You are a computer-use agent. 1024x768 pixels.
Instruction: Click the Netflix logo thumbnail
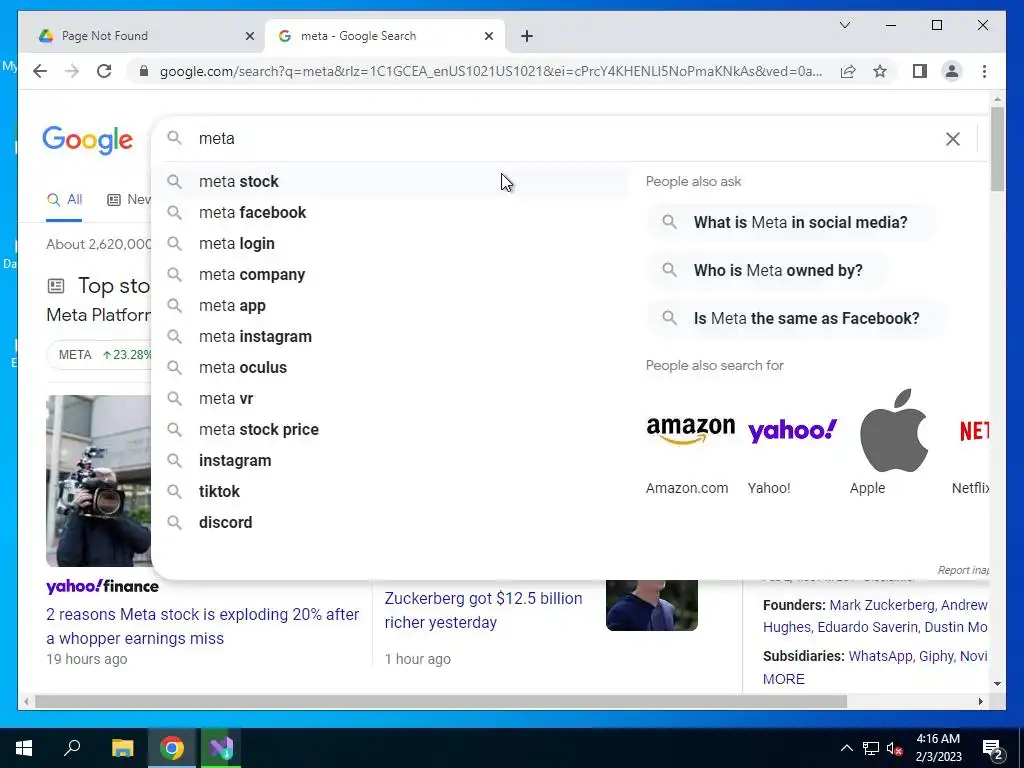[973, 430]
